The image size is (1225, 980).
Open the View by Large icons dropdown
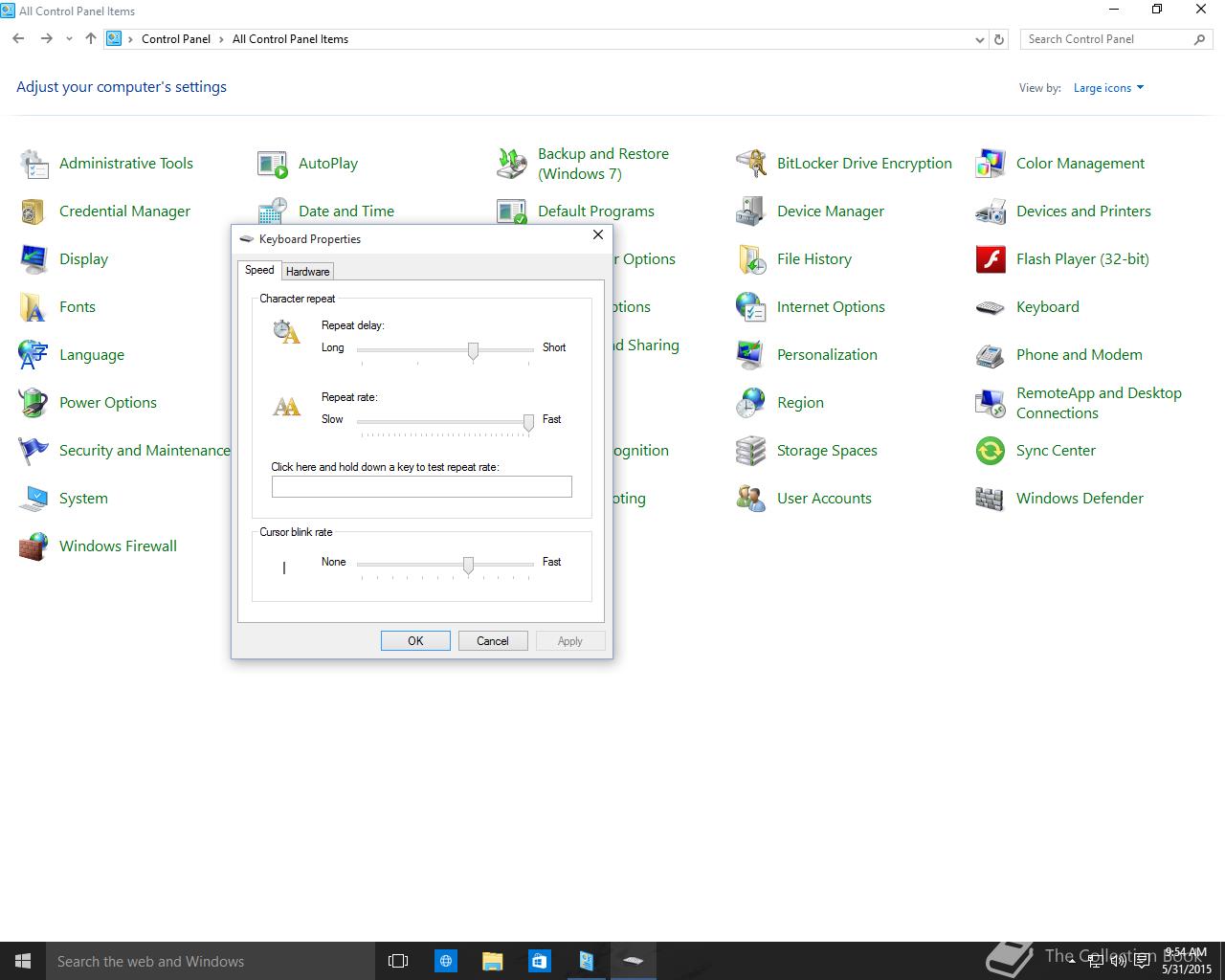1108,88
